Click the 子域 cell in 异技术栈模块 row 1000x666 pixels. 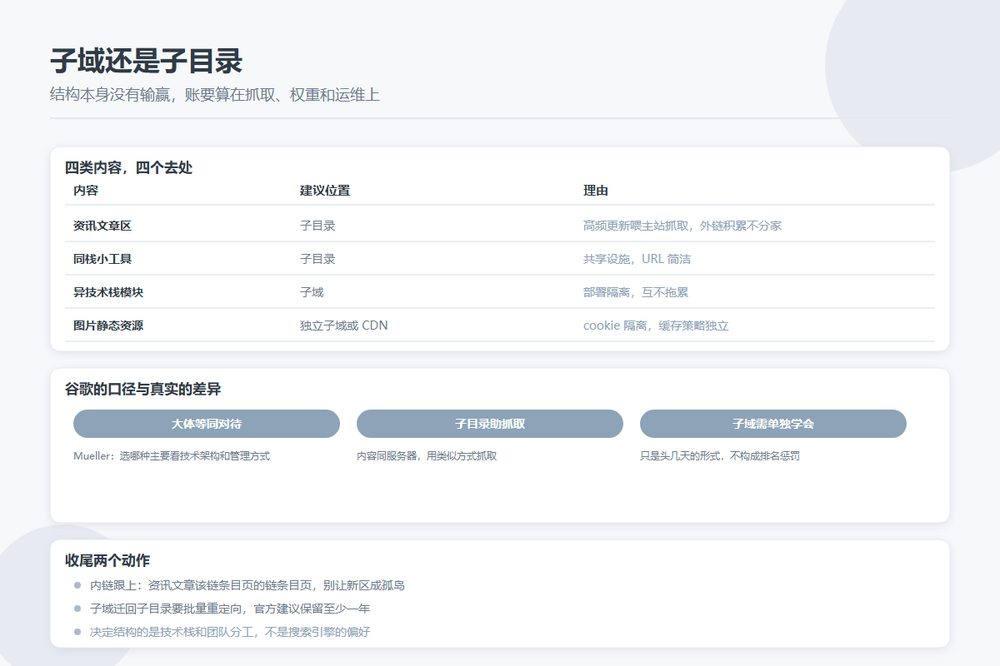[x=312, y=292]
